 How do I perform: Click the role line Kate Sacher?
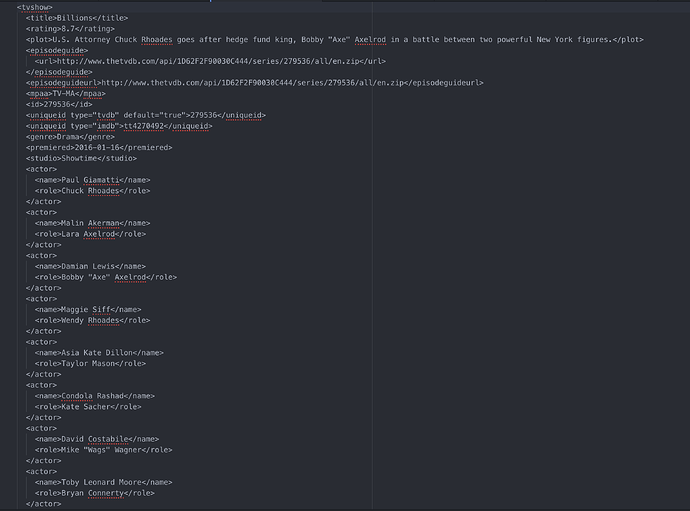[x=88, y=406]
